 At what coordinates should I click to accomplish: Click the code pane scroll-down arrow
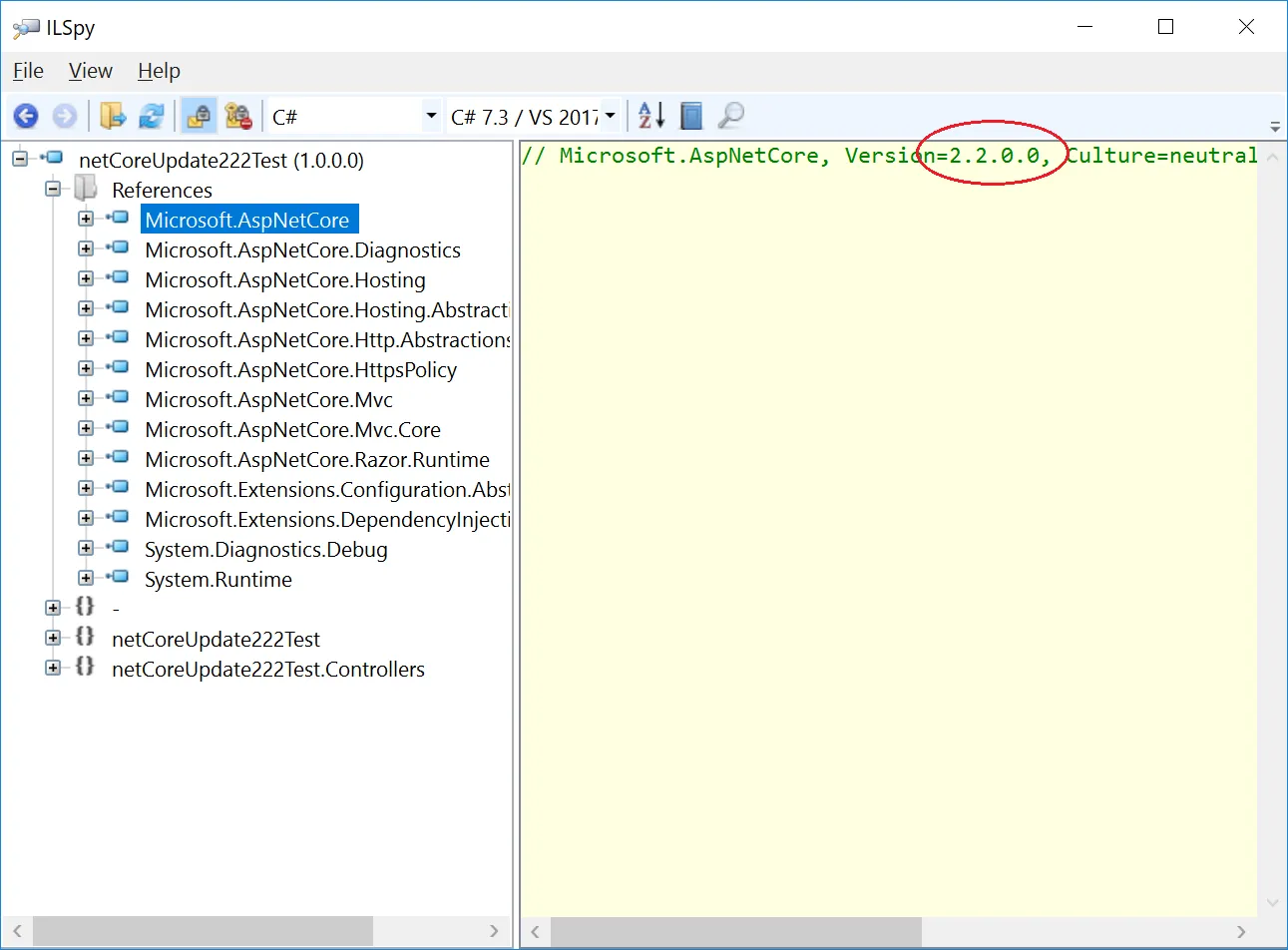coord(1272,902)
